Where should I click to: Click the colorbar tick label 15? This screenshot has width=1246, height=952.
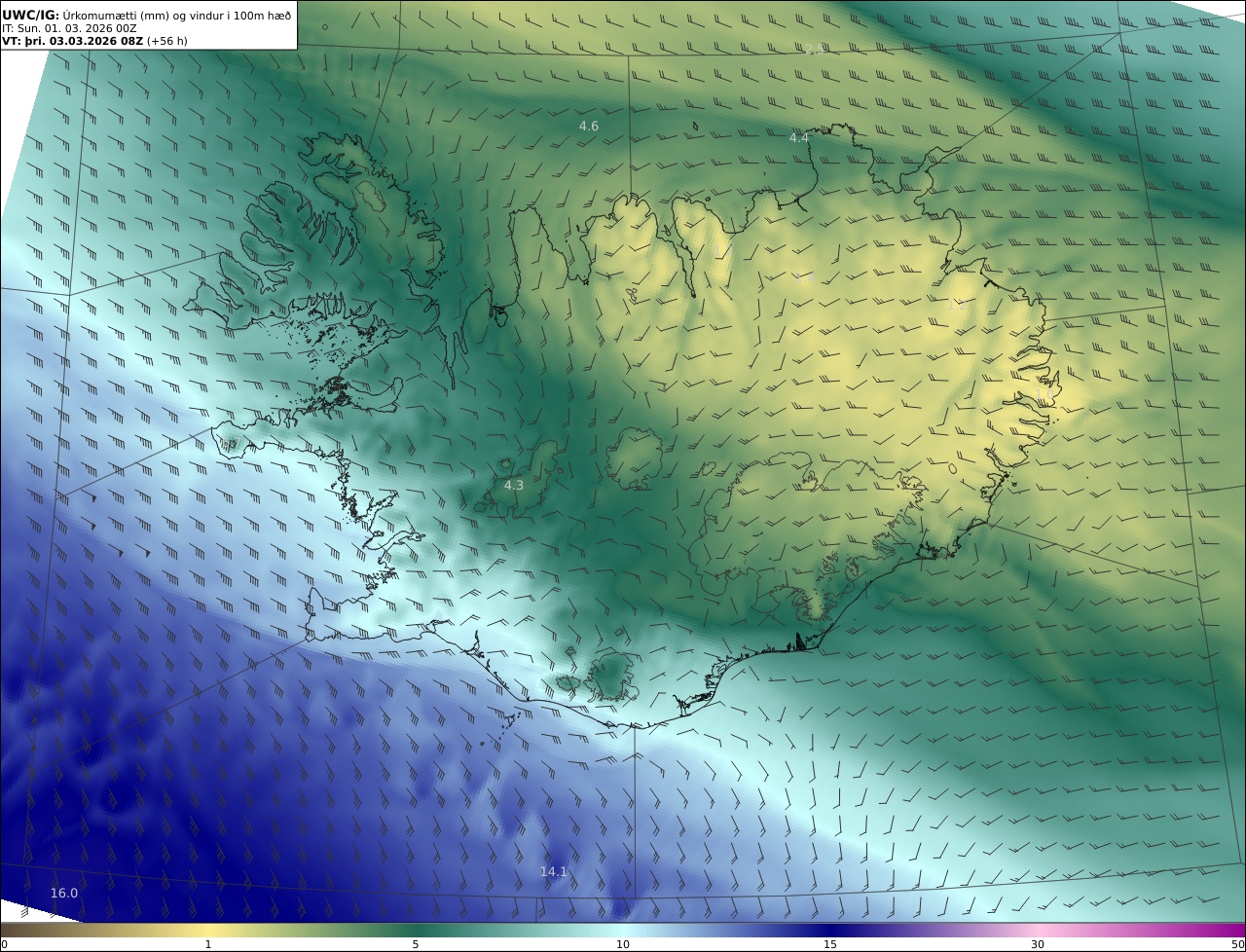(x=830, y=944)
